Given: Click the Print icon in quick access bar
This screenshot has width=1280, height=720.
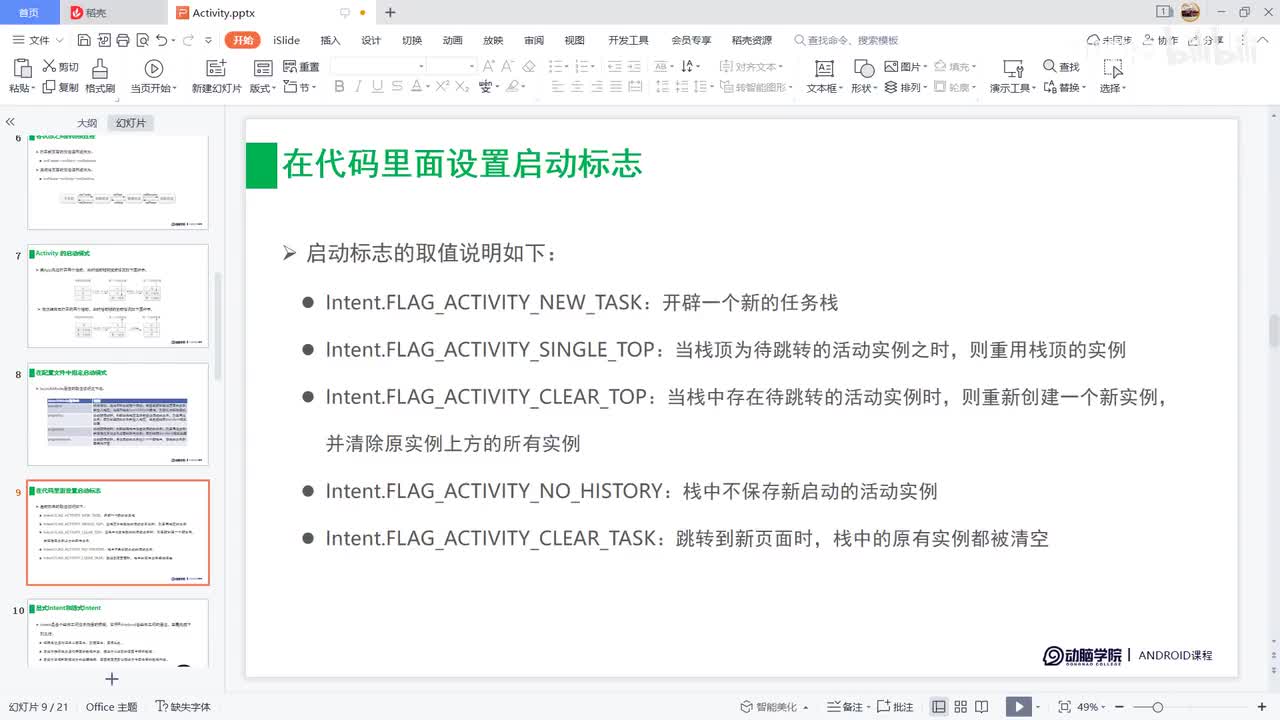Looking at the screenshot, I should coord(122,40).
